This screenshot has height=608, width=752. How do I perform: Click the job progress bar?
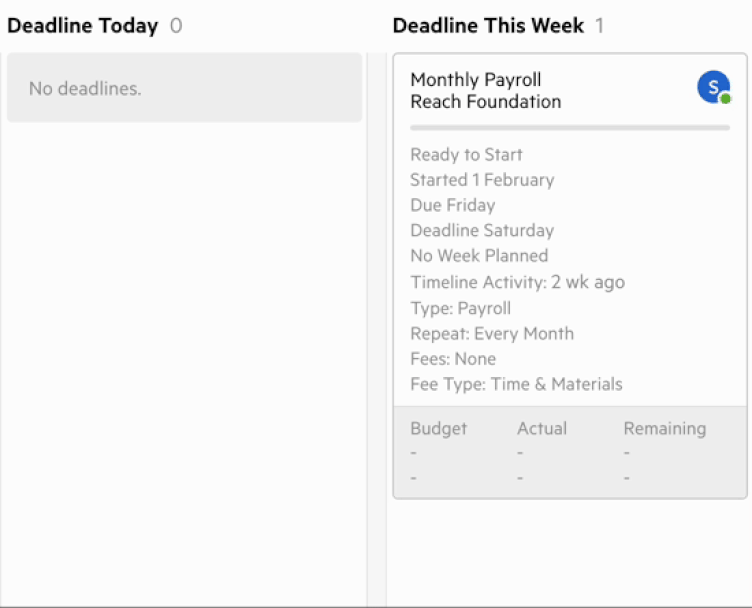(x=569, y=128)
